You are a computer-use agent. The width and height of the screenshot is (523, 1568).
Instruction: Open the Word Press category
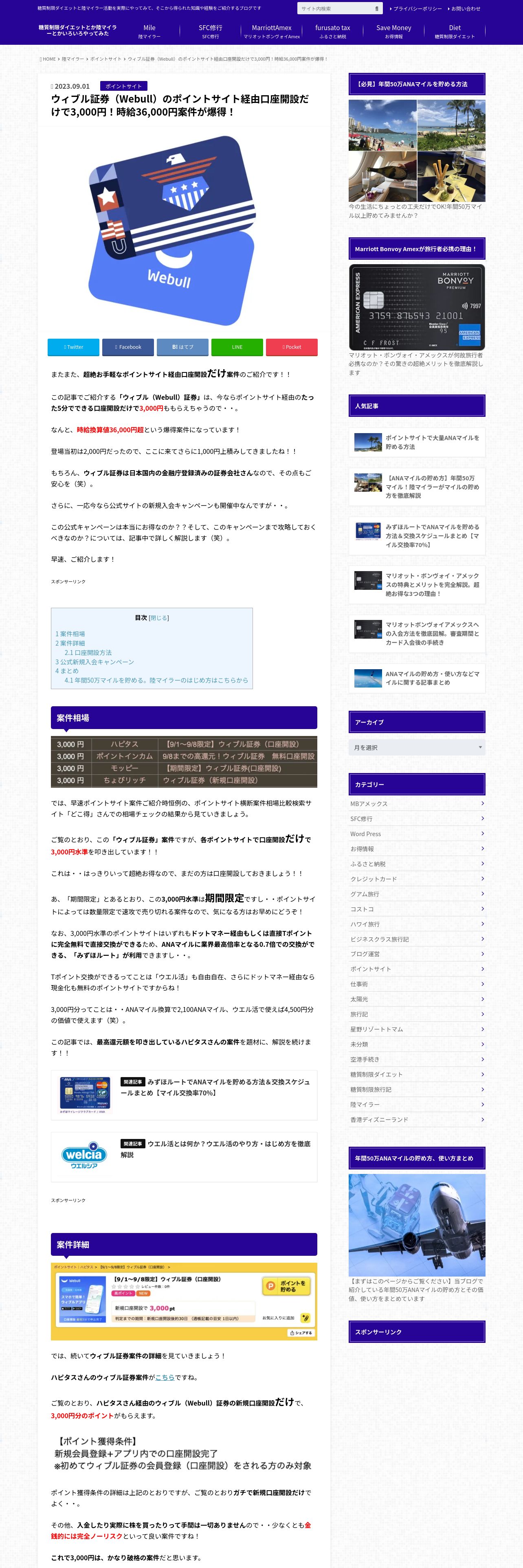tap(417, 833)
